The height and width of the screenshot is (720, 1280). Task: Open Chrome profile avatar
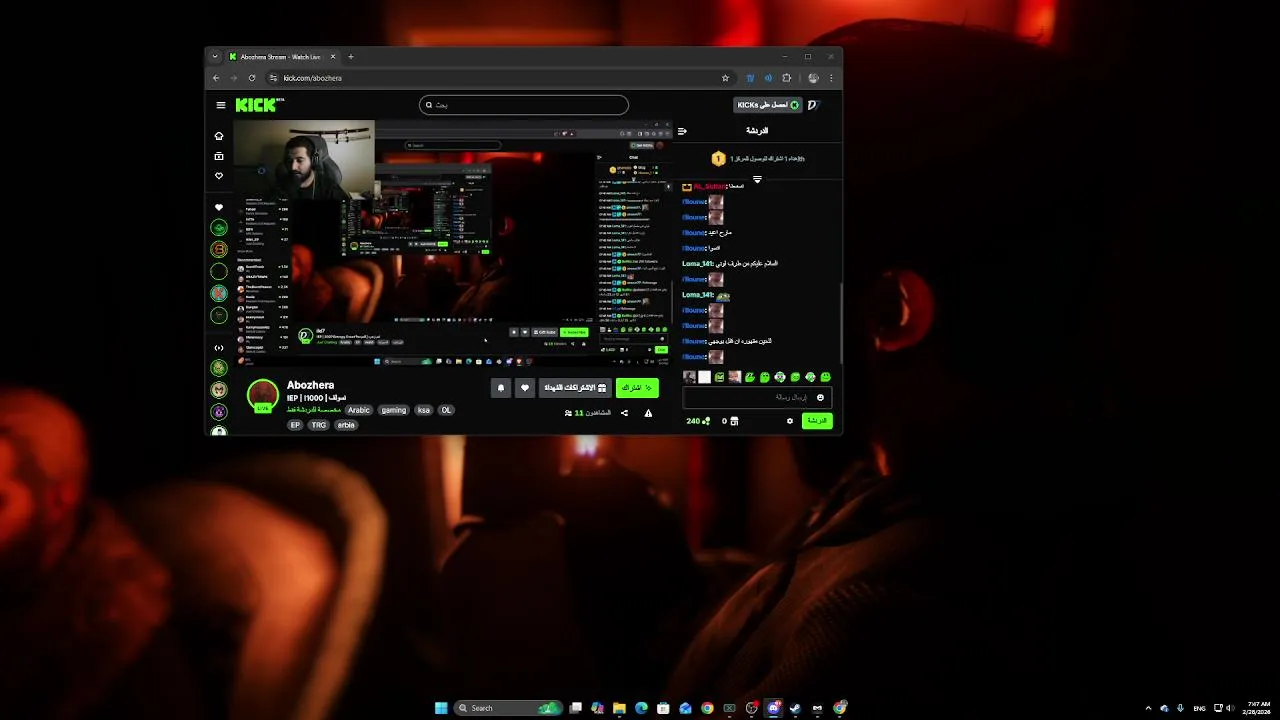[813, 78]
